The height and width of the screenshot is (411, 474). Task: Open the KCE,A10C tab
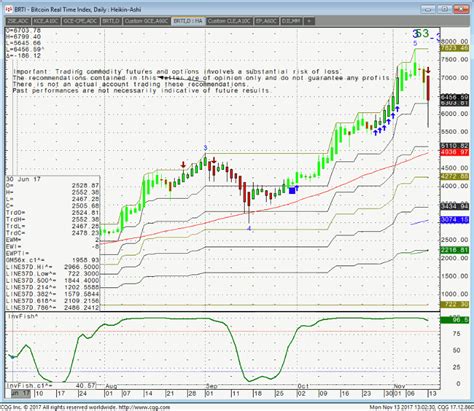pyautogui.click(x=46, y=21)
